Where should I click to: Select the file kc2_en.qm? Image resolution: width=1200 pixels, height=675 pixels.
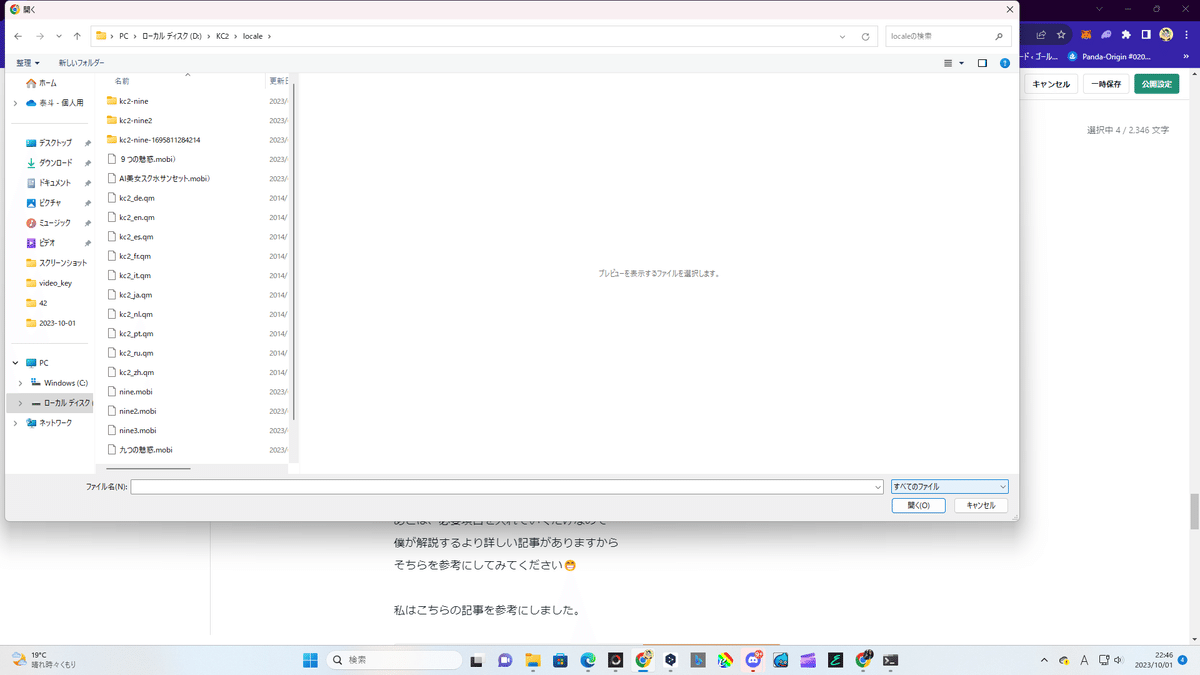(131, 217)
